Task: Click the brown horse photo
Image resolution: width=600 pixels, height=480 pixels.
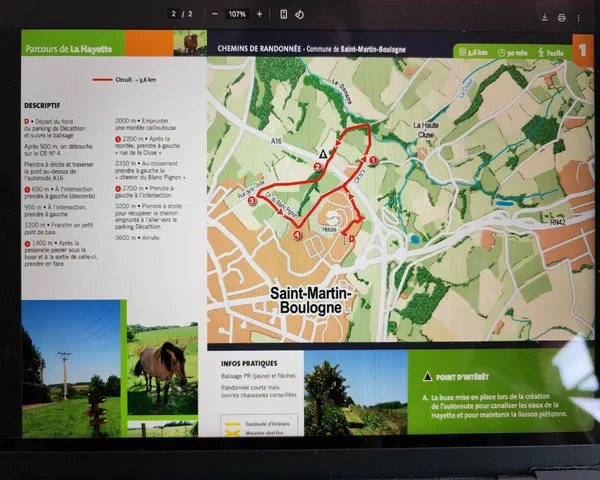Action: click(161, 368)
